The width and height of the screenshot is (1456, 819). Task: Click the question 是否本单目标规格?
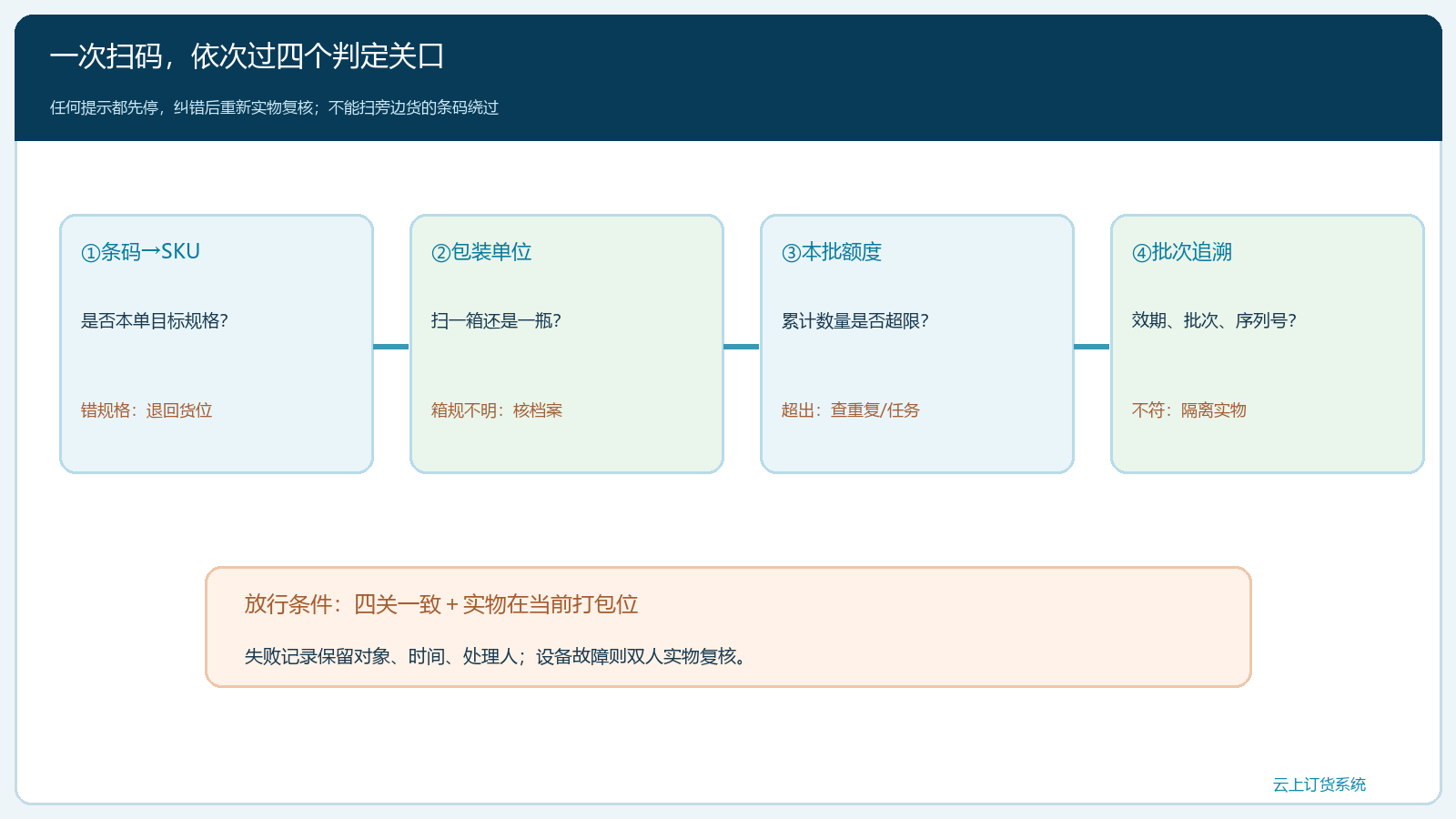[x=155, y=320]
